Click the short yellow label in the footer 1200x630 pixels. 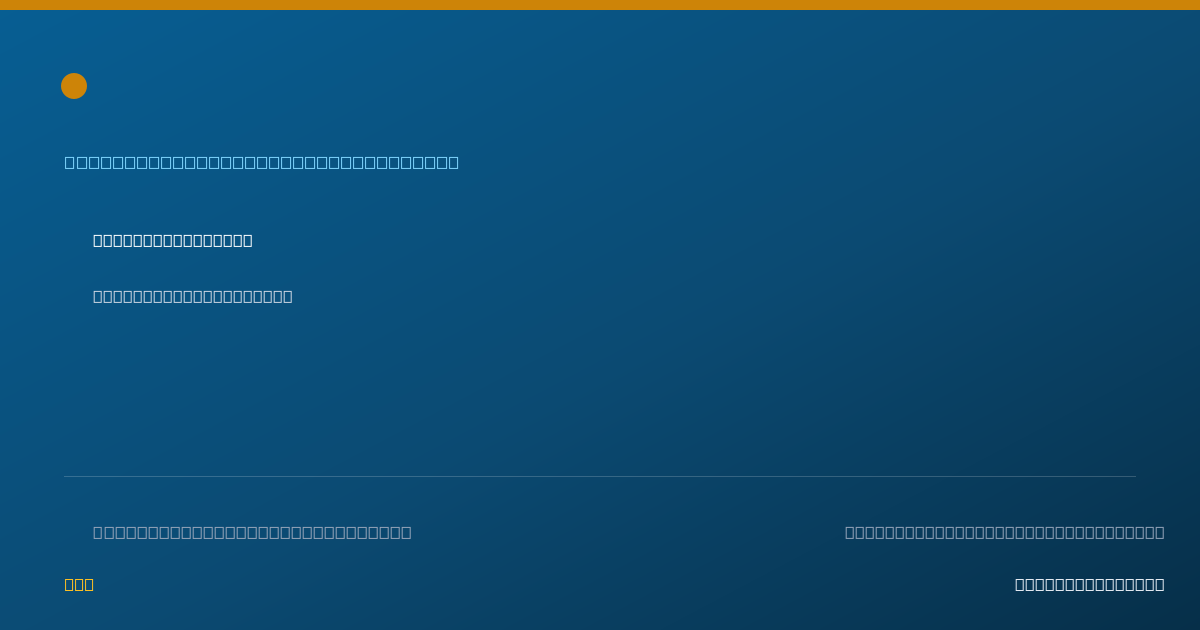[79, 584]
